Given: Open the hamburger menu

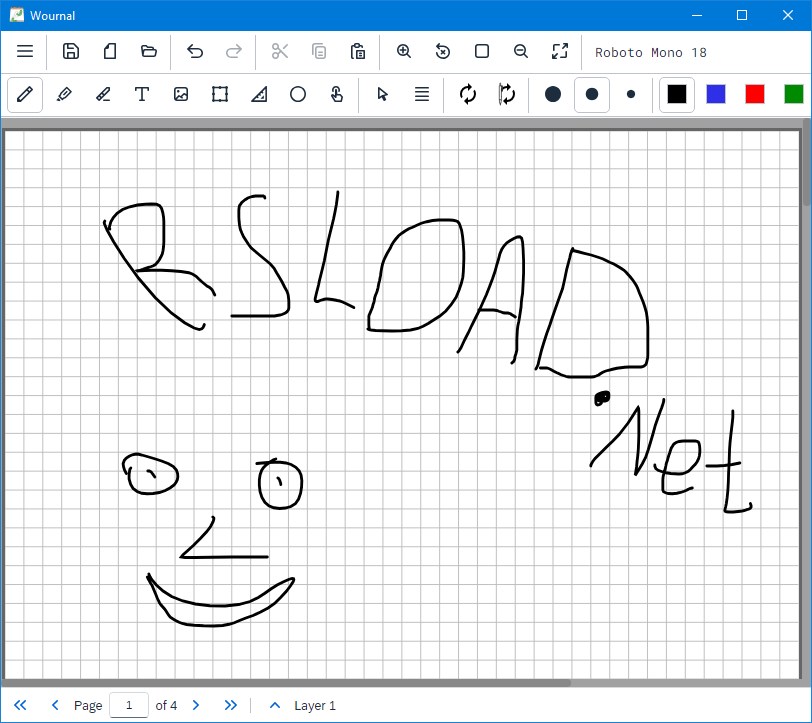Looking at the screenshot, I should pyautogui.click(x=25, y=51).
